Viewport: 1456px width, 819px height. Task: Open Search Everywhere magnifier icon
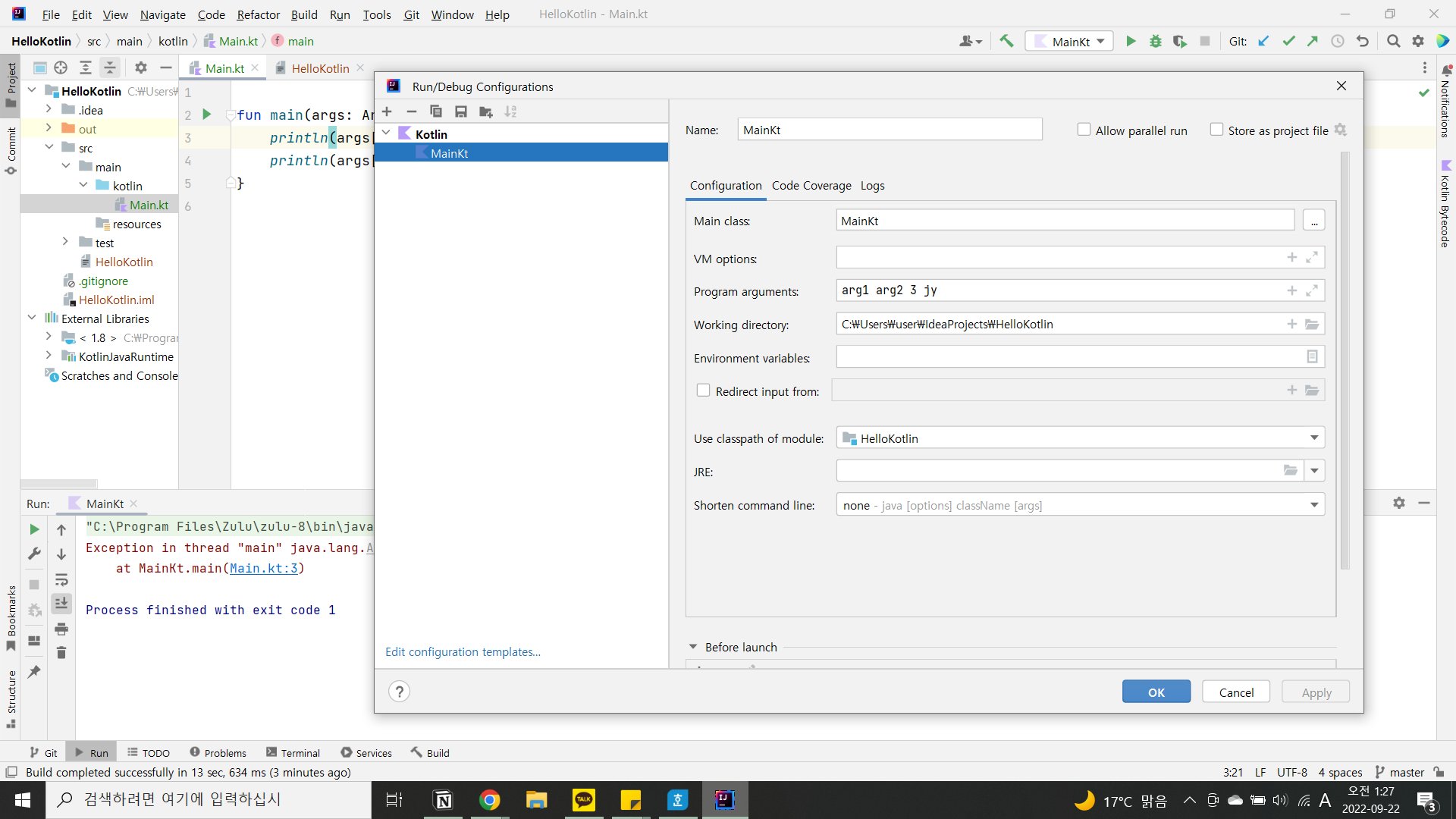coord(1393,41)
